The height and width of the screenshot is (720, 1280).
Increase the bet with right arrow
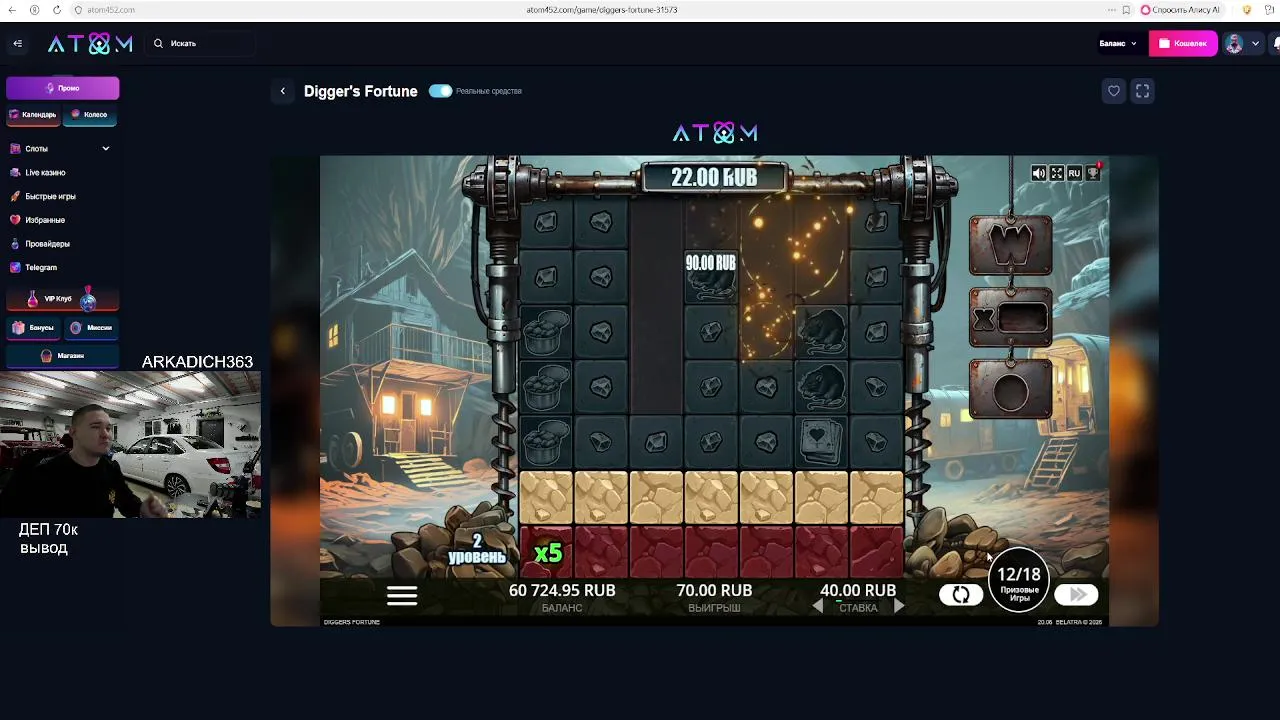pyautogui.click(x=898, y=606)
